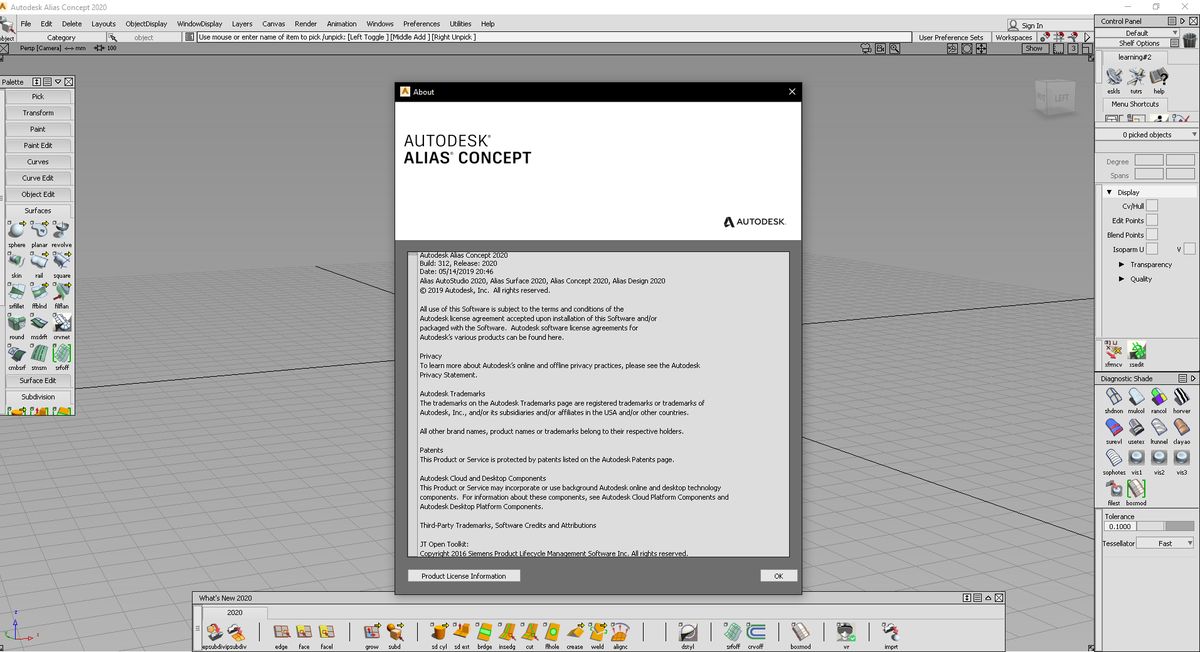Screen dimensions: 1200x652
Task: Open the Utilities menu
Action: point(460,23)
